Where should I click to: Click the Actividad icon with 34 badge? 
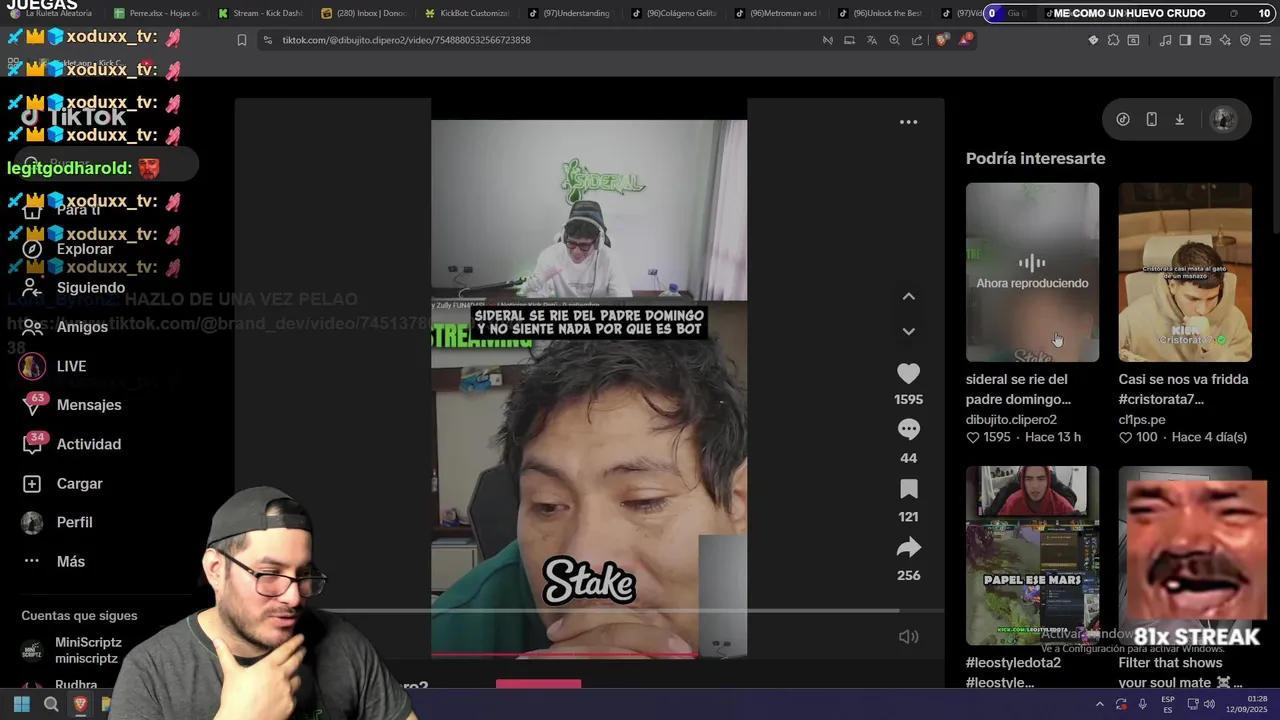33,444
